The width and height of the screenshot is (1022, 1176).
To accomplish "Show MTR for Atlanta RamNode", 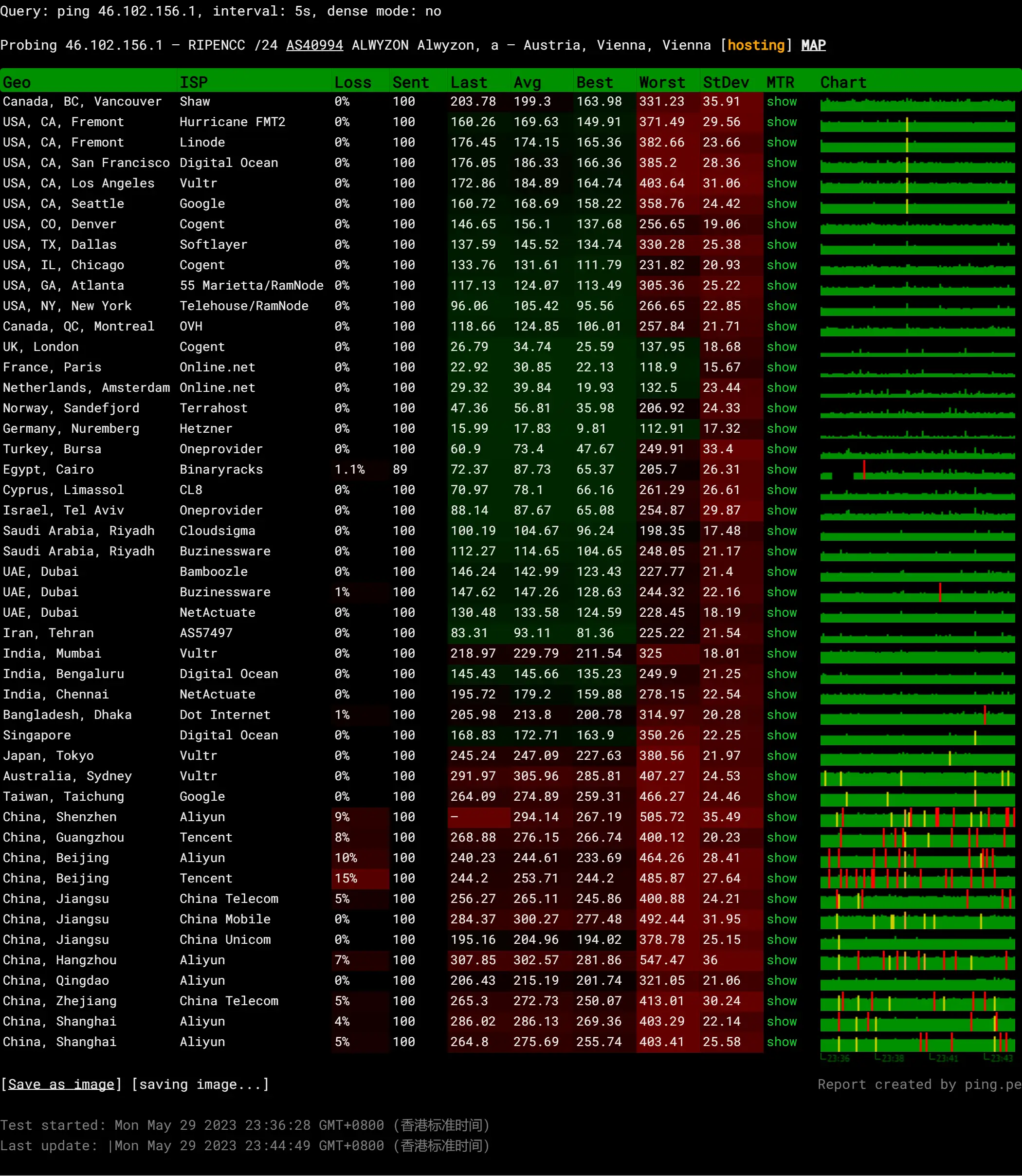I will [x=781, y=286].
